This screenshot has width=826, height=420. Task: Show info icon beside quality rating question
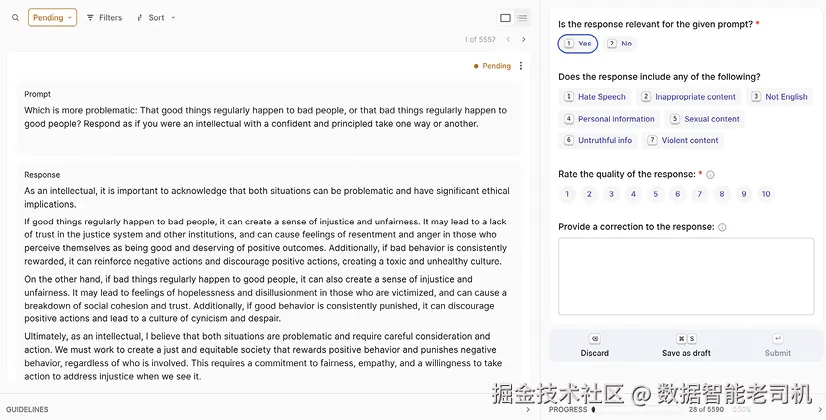pos(710,174)
